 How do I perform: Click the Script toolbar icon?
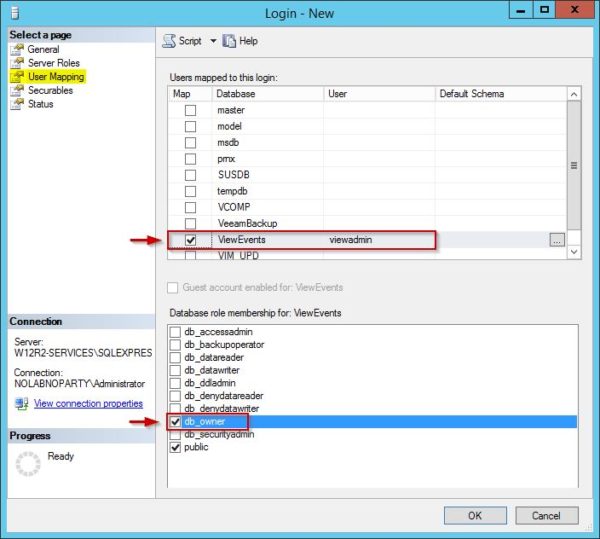click(x=169, y=41)
